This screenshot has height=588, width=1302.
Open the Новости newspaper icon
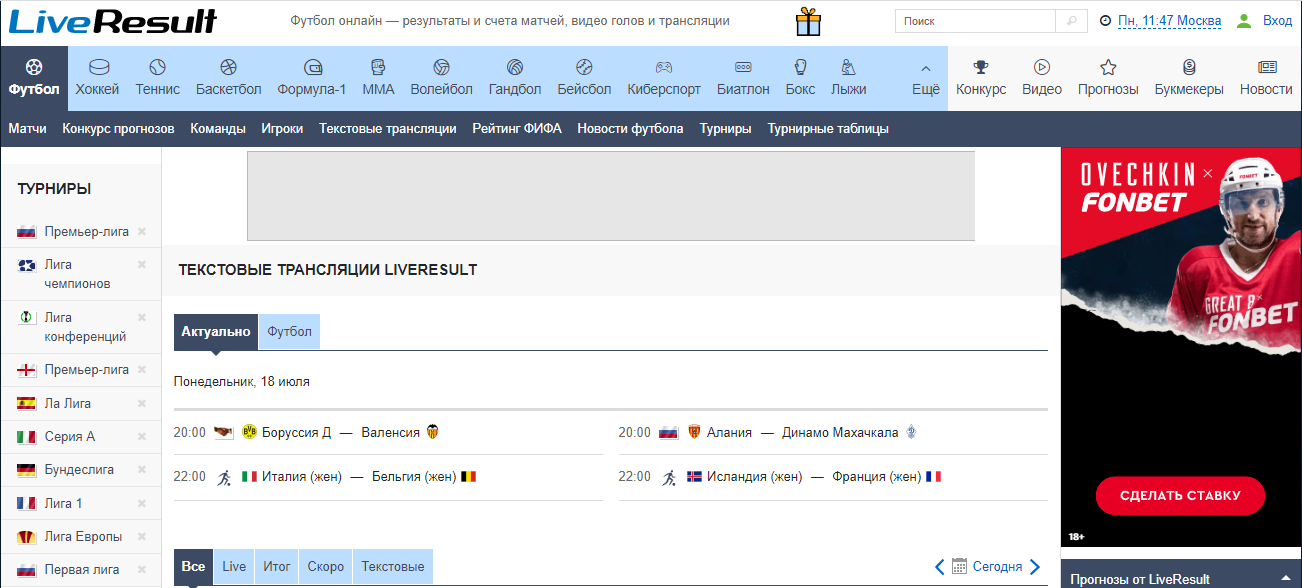[x=1267, y=67]
